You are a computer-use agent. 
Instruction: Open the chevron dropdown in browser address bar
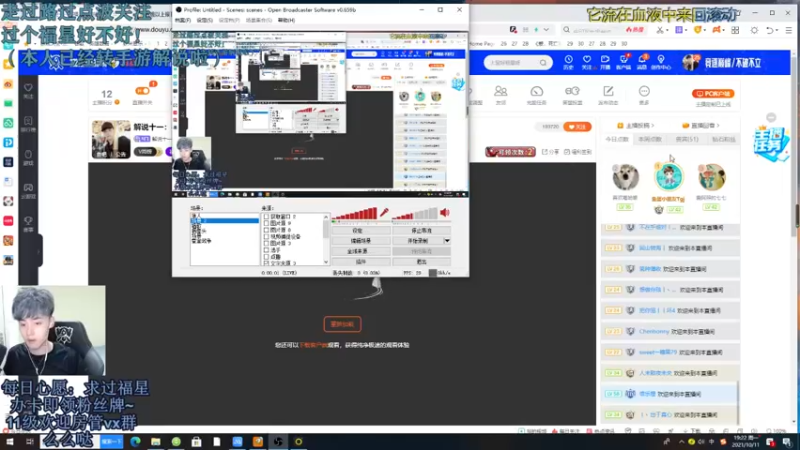point(546,30)
